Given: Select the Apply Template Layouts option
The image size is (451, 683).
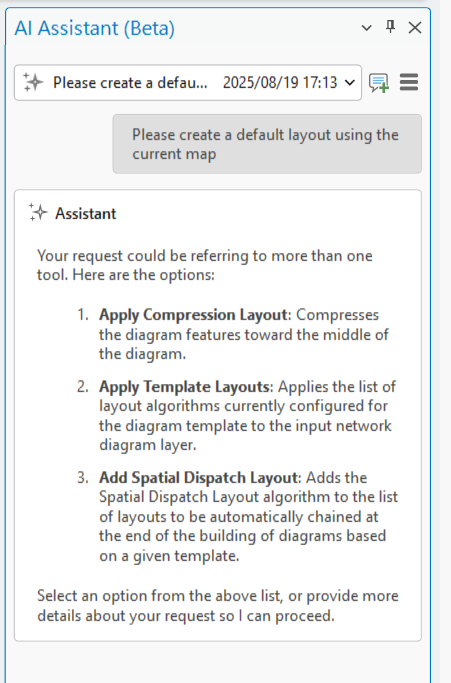Looking at the screenshot, I should coord(184,386).
